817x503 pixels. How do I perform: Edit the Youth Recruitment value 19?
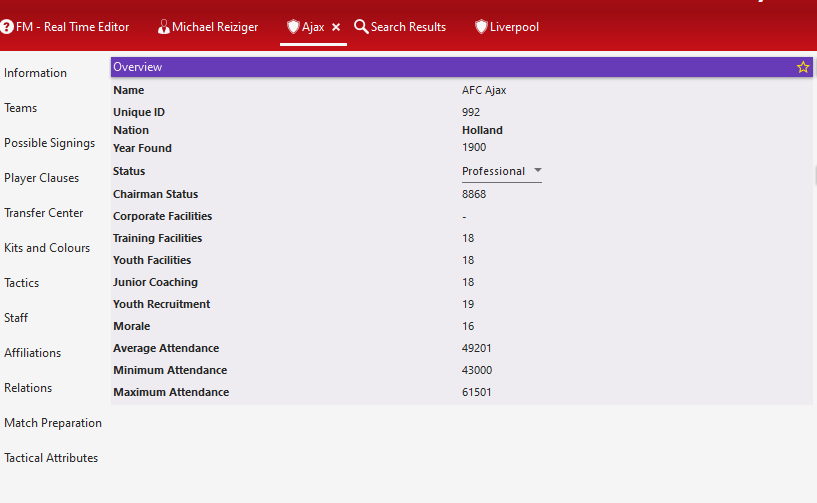pos(468,304)
